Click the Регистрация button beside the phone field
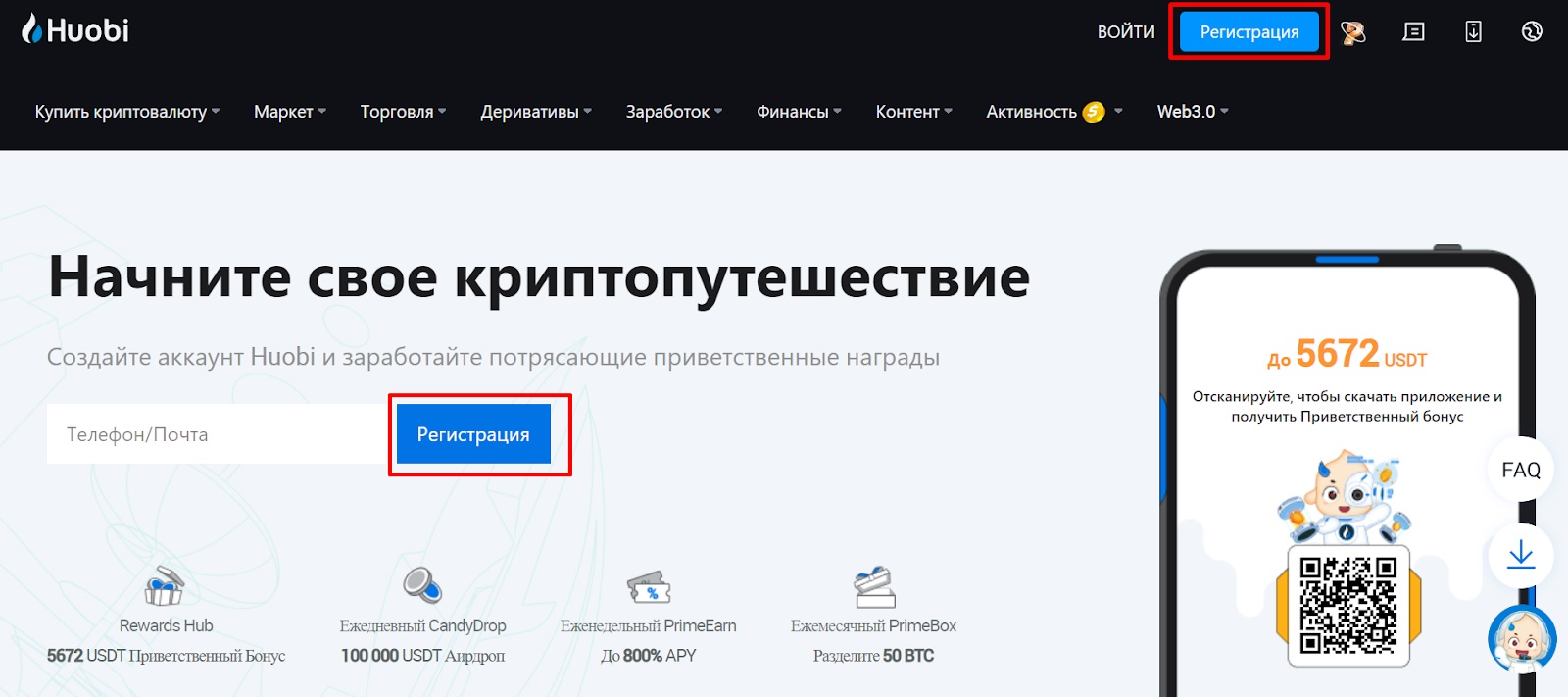The width and height of the screenshot is (1568, 697). click(x=473, y=434)
